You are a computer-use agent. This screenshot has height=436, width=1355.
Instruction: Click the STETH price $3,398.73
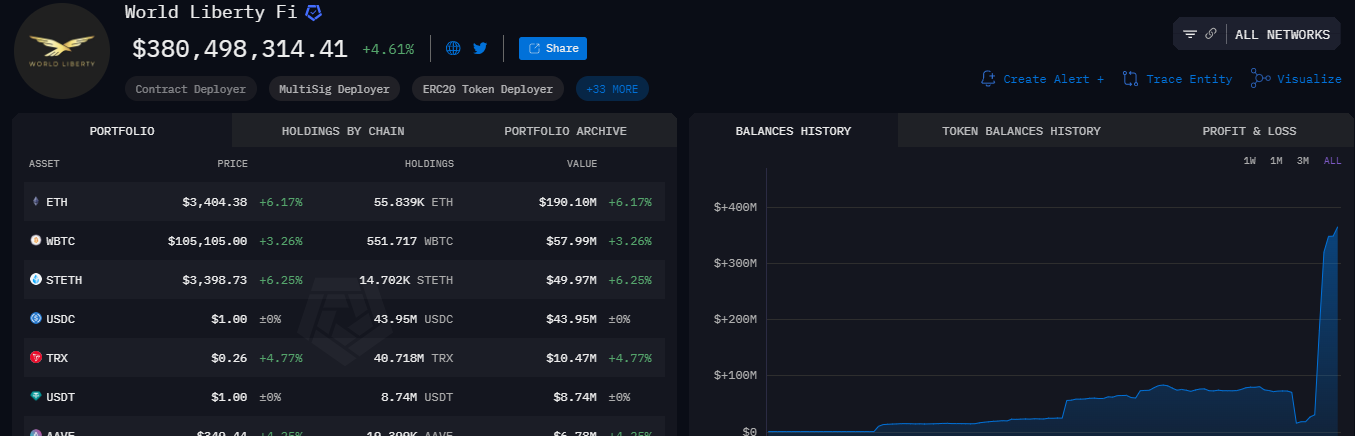point(215,280)
